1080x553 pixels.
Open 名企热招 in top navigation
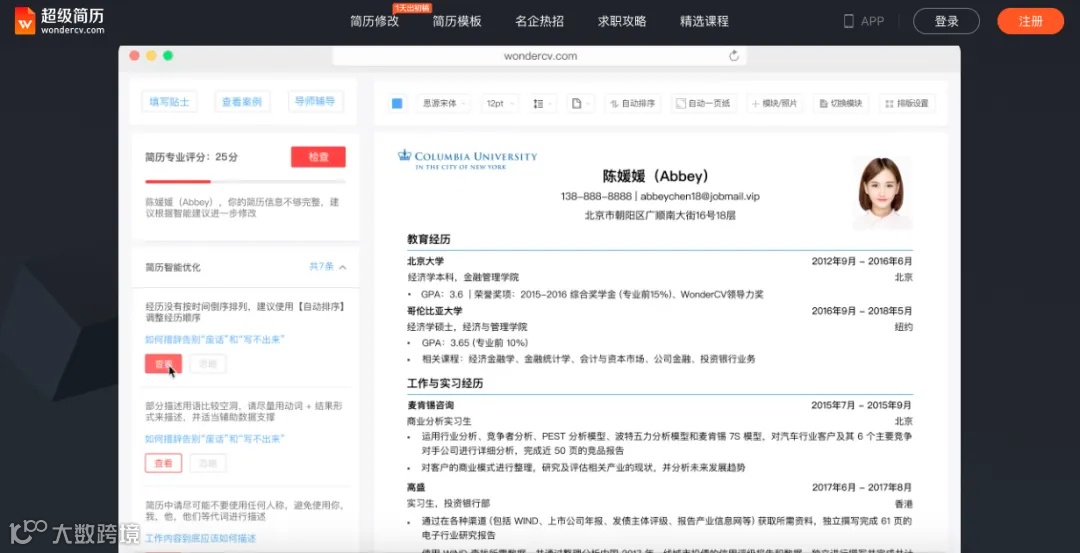click(539, 21)
